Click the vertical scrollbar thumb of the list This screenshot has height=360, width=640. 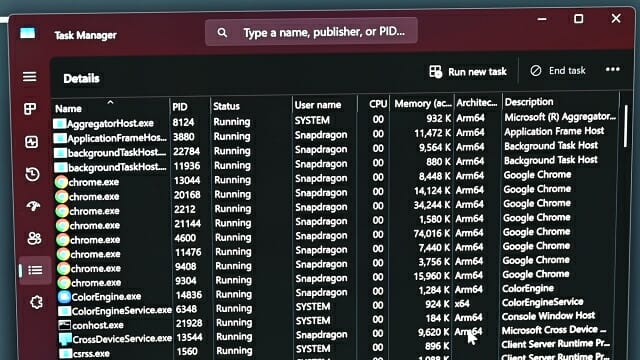[626, 127]
